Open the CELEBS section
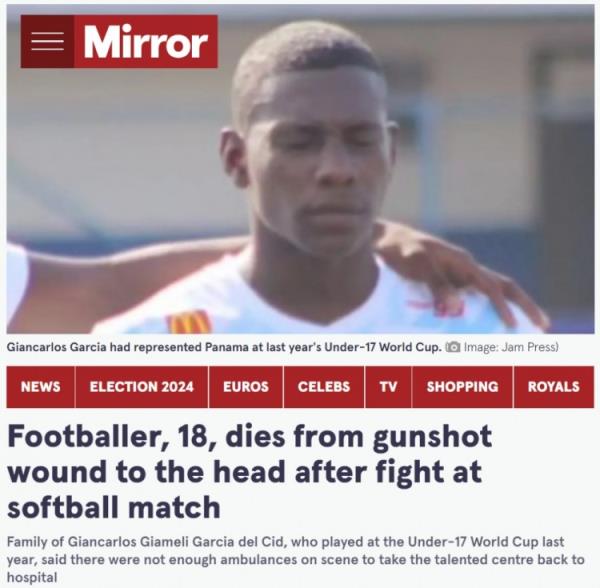Image resolution: width=600 pixels, height=588 pixels. 324,387
